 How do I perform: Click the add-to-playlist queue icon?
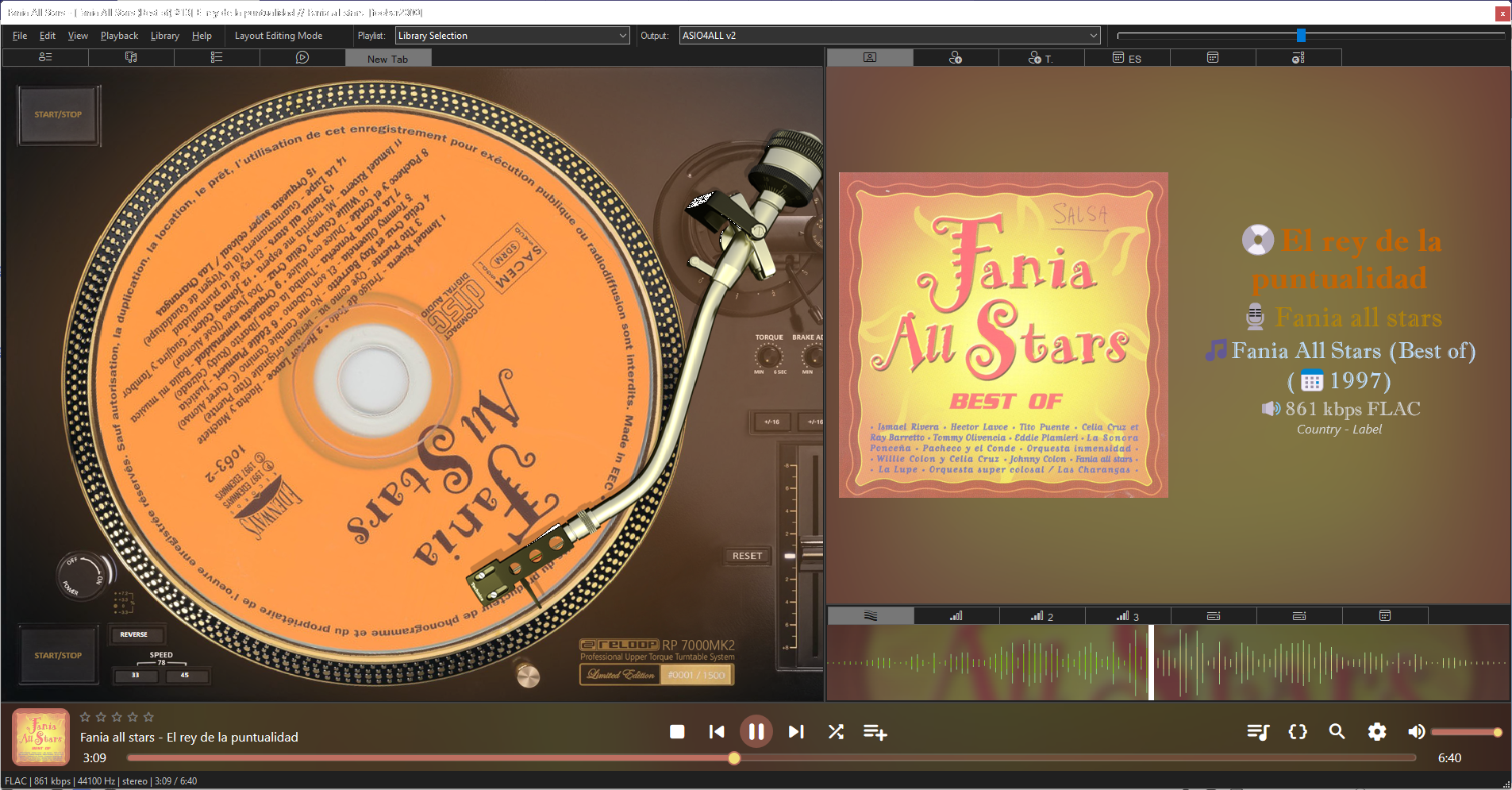click(875, 731)
